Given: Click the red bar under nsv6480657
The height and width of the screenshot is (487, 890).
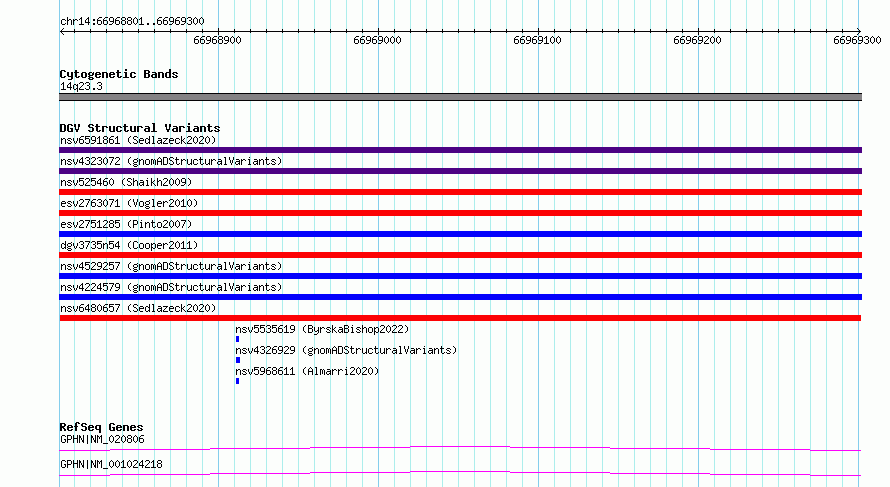Looking at the screenshot, I should click(x=460, y=318).
